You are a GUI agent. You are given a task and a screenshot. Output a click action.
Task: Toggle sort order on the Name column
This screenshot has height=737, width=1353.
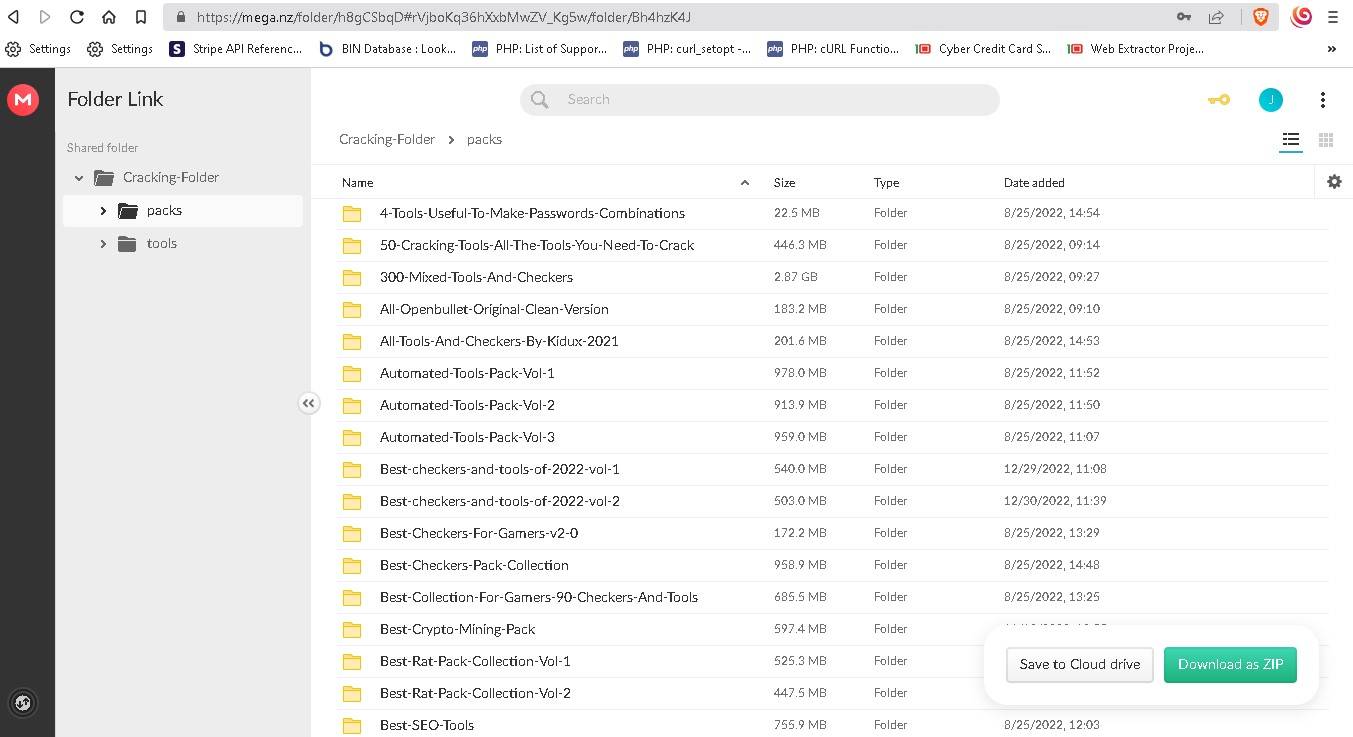[x=357, y=183]
